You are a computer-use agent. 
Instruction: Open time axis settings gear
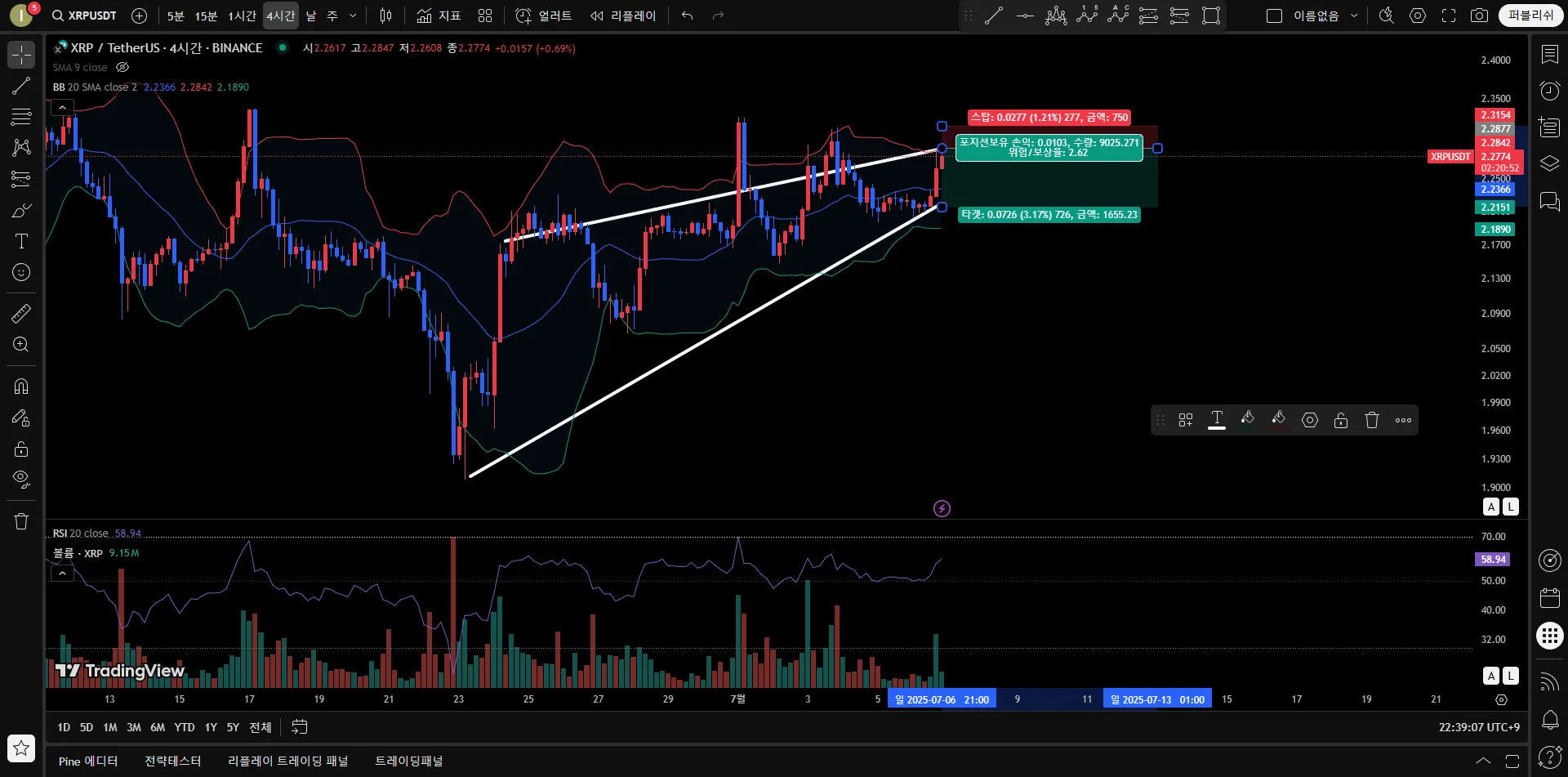pyautogui.click(x=1501, y=699)
